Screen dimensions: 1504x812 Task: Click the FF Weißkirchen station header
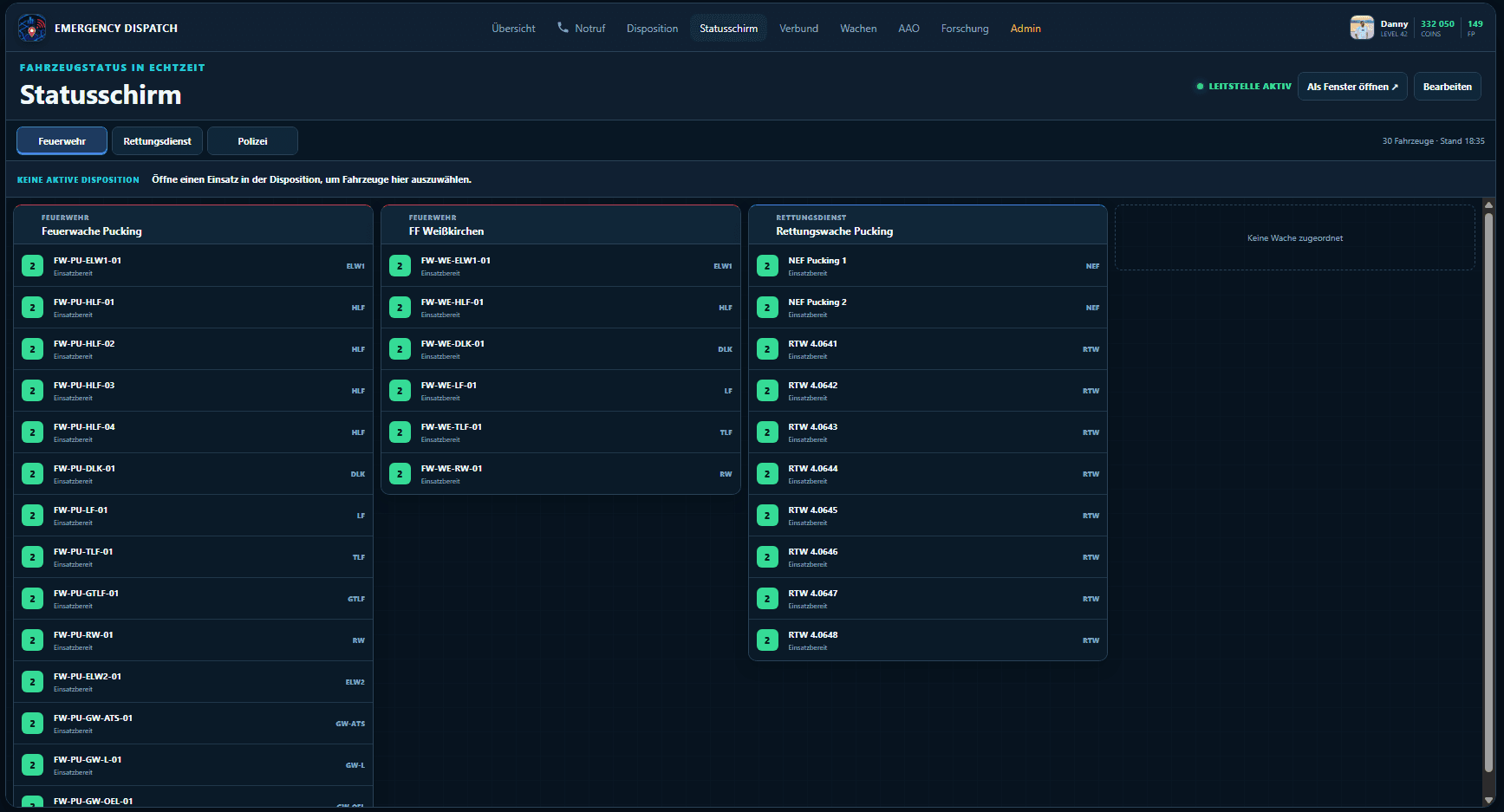pyautogui.click(x=561, y=225)
